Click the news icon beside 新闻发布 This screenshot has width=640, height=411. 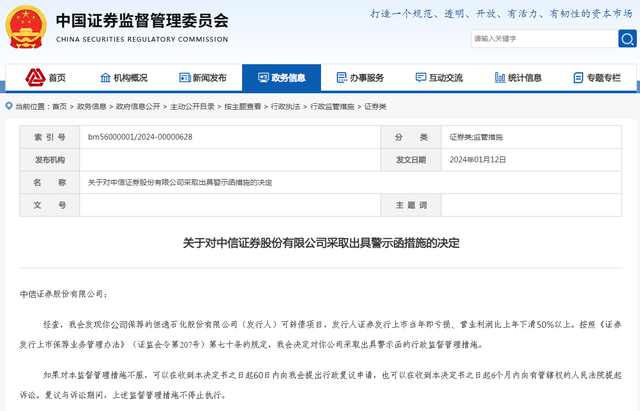184,78
